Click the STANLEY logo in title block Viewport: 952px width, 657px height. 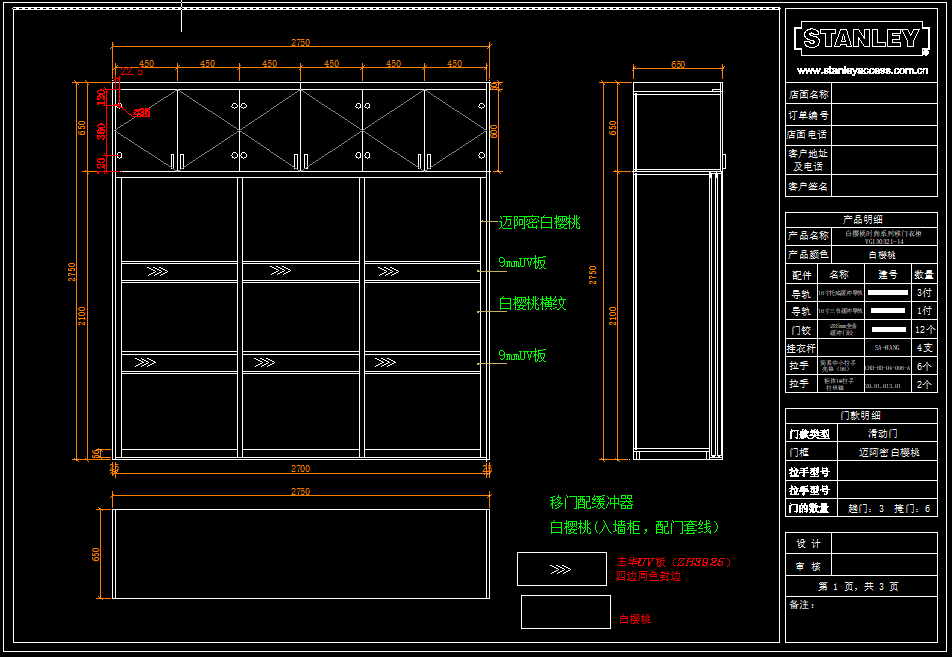coord(860,39)
